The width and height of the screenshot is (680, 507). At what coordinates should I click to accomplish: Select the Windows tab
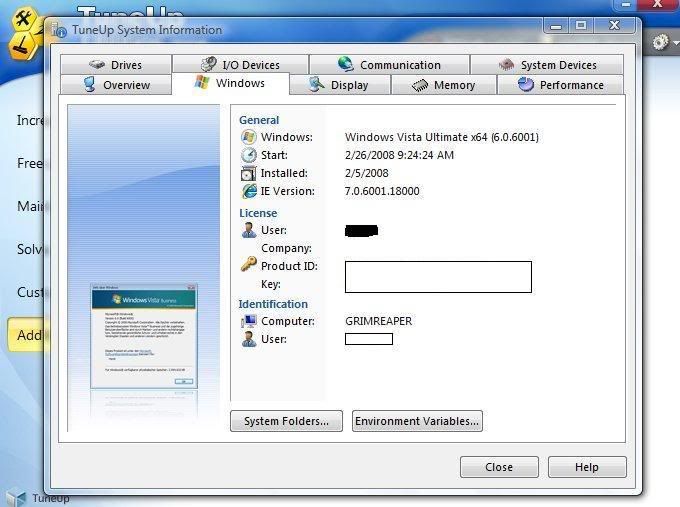point(230,83)
